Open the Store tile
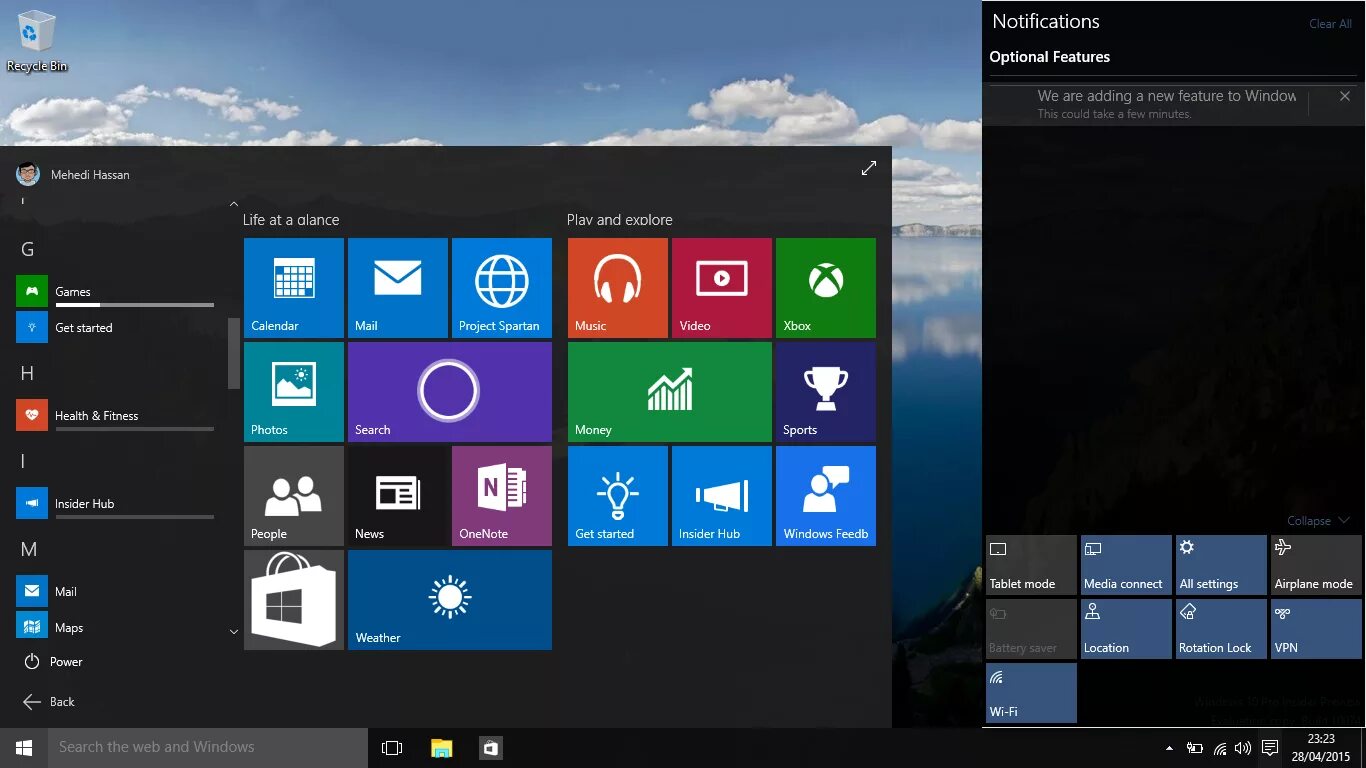 pos(294,600)
